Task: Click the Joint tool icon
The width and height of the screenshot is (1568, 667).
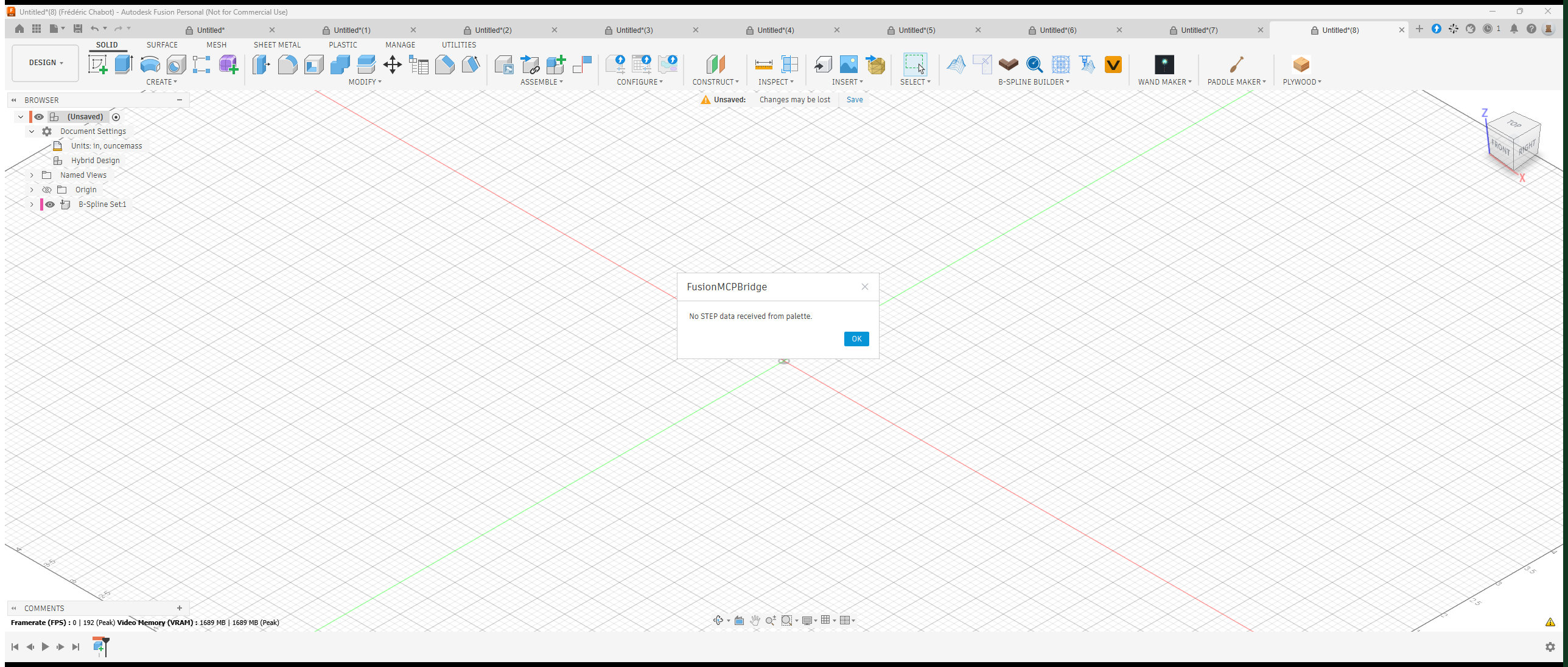Action: (x=583, y=65)
